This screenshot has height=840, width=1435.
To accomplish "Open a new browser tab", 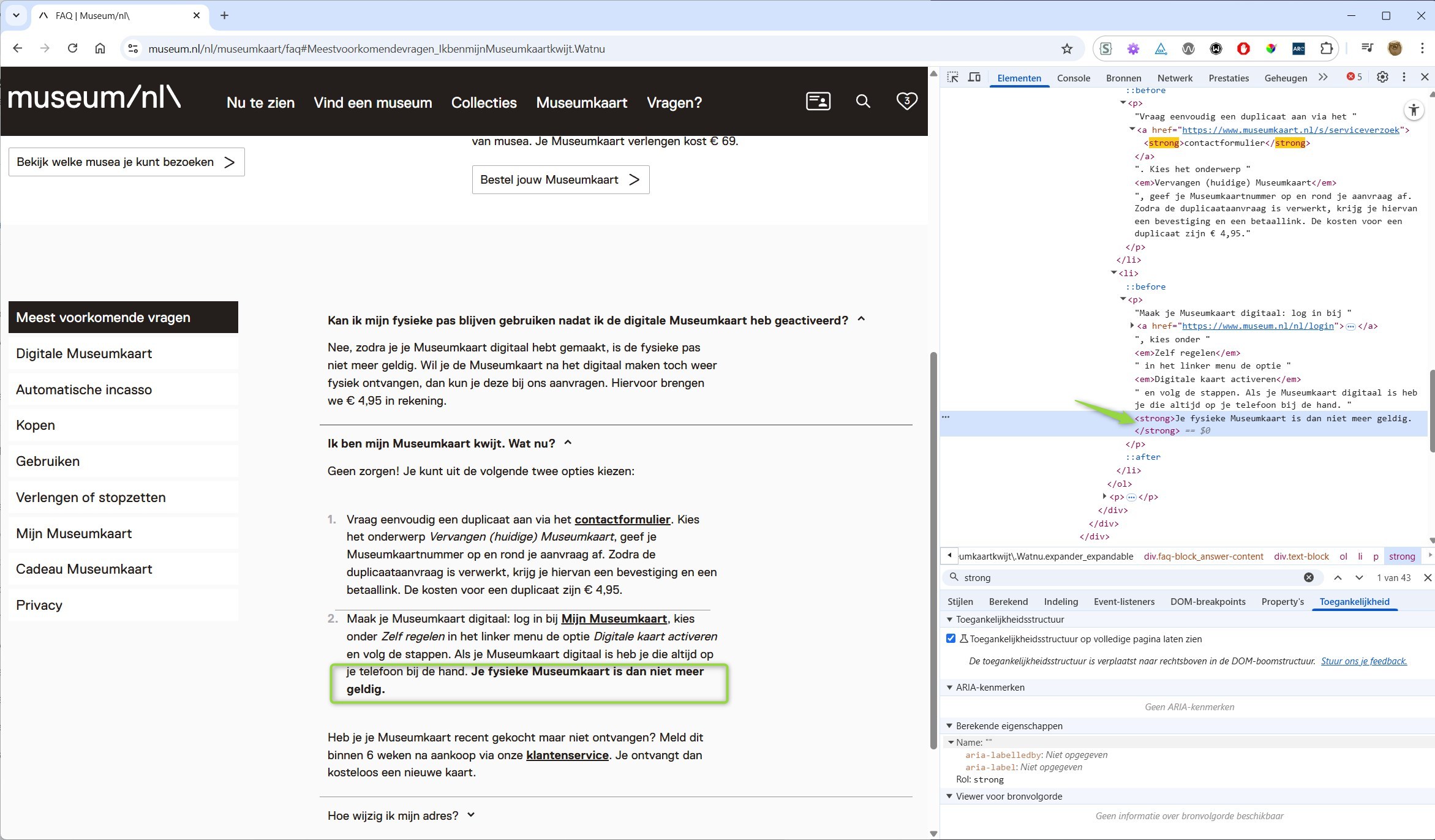I will click(224, 15).
